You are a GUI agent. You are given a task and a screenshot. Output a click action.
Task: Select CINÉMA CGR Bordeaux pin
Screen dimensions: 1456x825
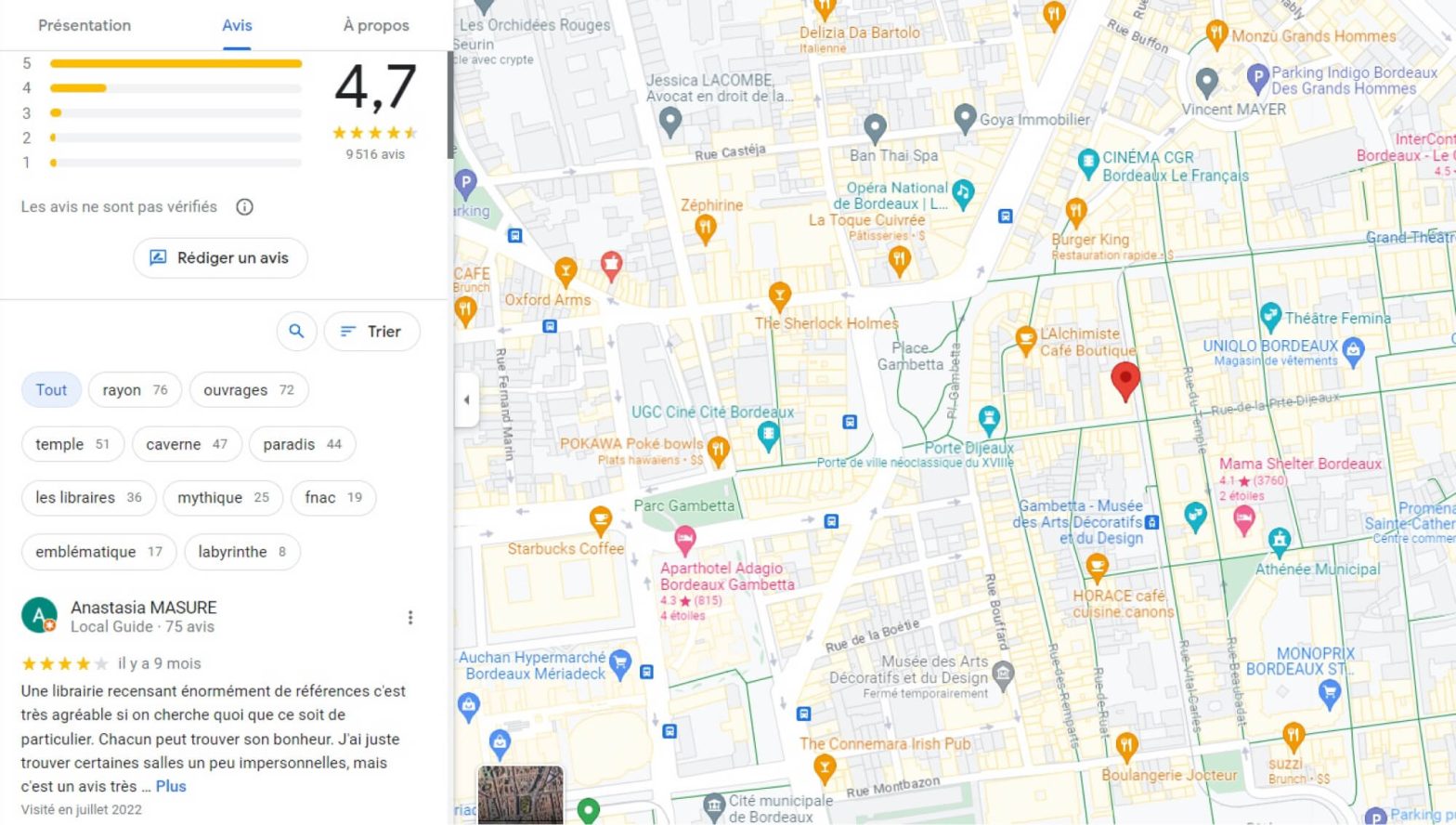click(1088, 164)
